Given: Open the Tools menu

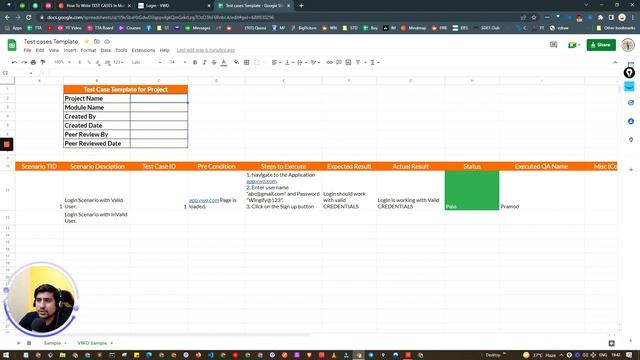Looking at the screenshot, I should (121, 50).
